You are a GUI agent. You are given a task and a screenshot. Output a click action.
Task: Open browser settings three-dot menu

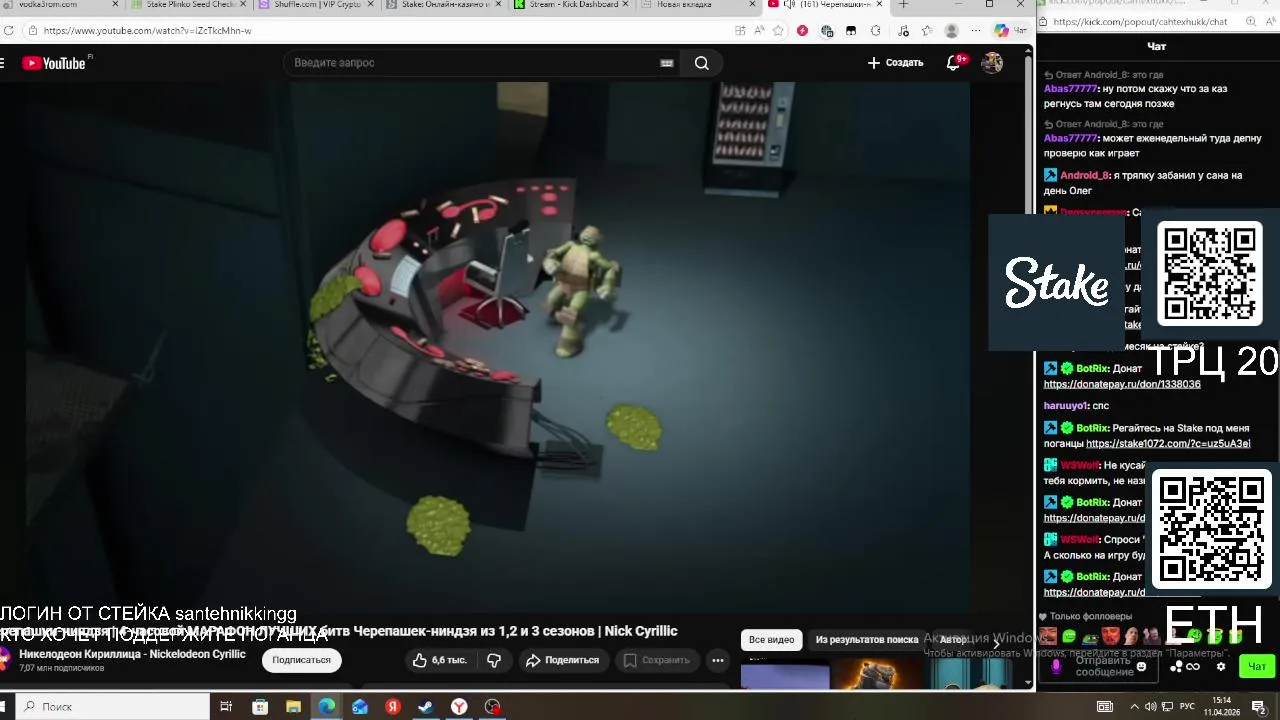[975, 31]
